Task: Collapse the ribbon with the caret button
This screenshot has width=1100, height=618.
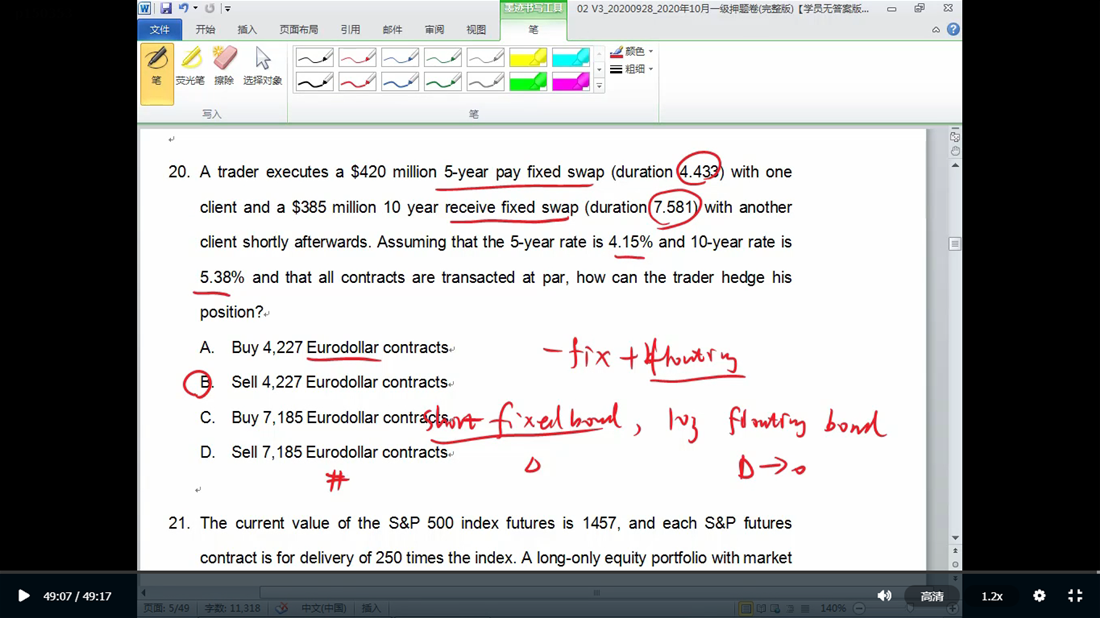Action: pyautogui.click(x=936, y=29)
